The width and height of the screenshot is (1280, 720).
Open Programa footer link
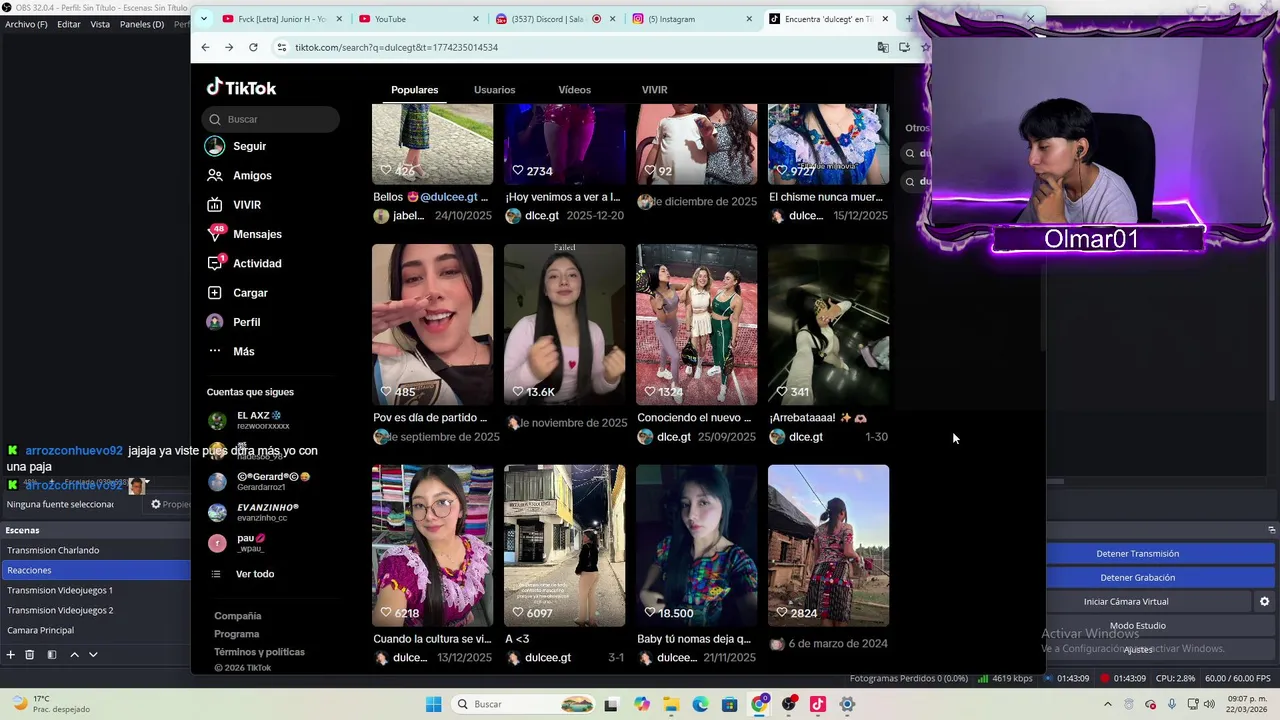pos(236,634)
